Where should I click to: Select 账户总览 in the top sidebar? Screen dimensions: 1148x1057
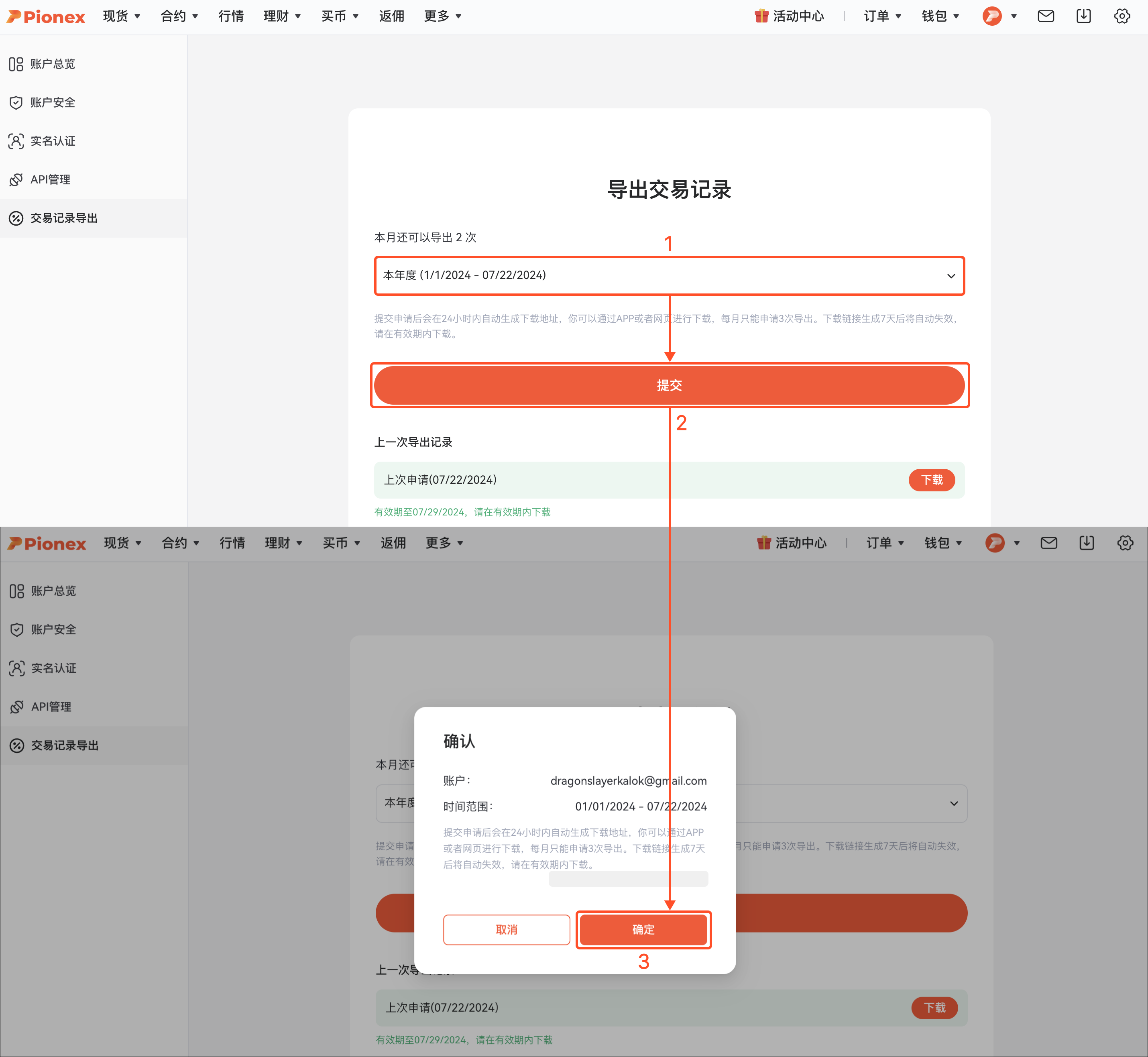click(93, 64)
